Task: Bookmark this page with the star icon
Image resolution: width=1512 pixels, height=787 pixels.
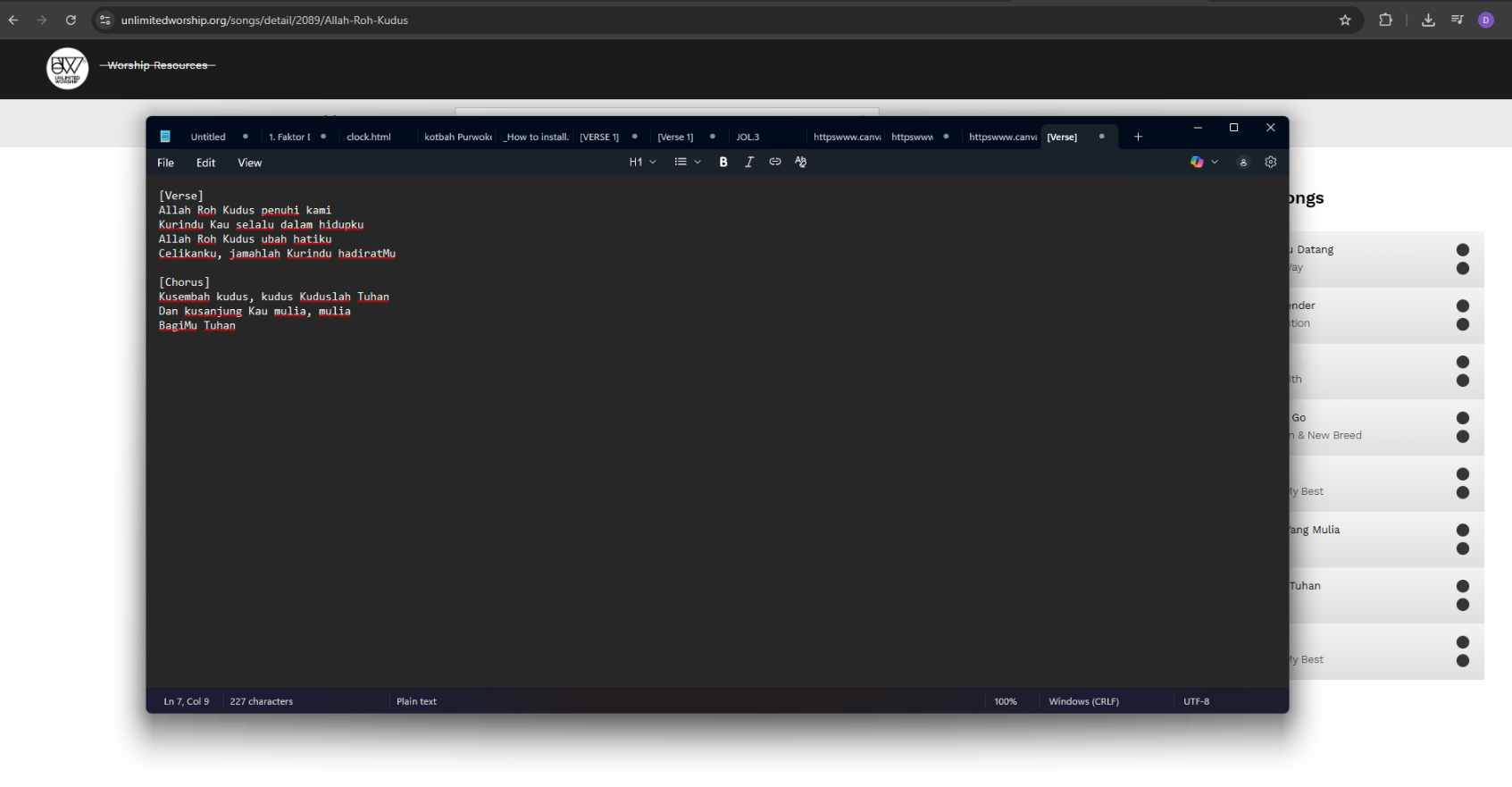Action: pos(1345,21)
